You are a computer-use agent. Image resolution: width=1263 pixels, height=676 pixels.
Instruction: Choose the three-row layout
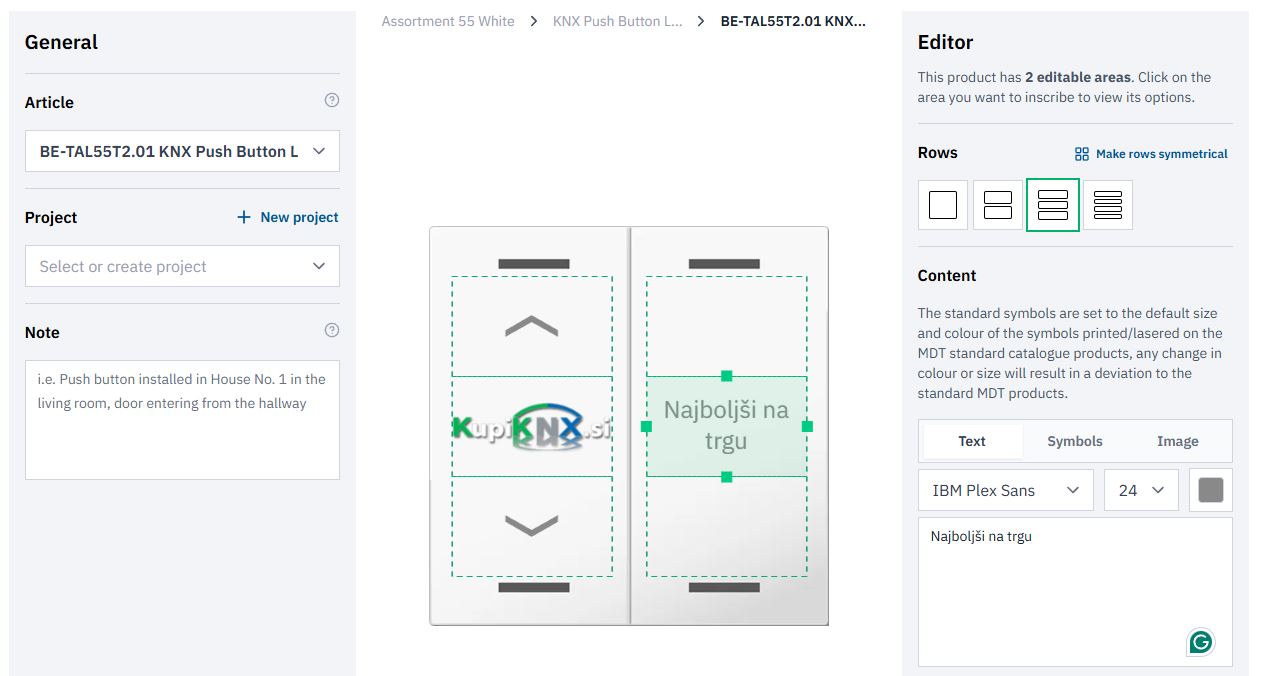coord(1053,205)
